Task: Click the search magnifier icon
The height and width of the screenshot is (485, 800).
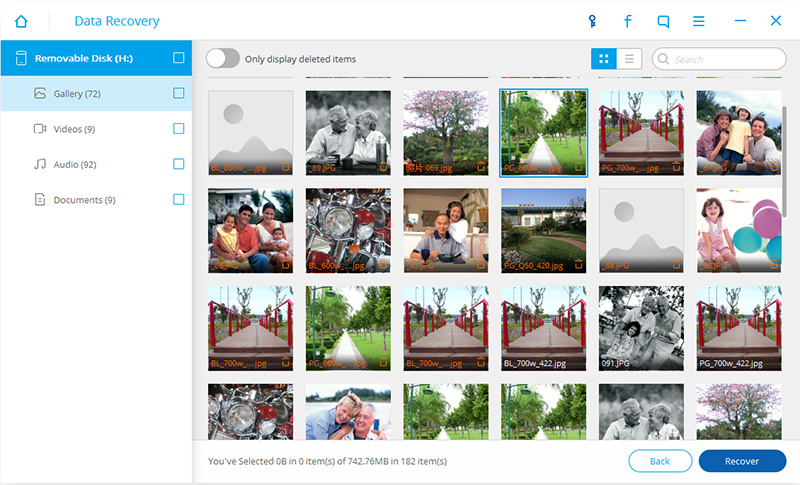Action: (664, 59)
